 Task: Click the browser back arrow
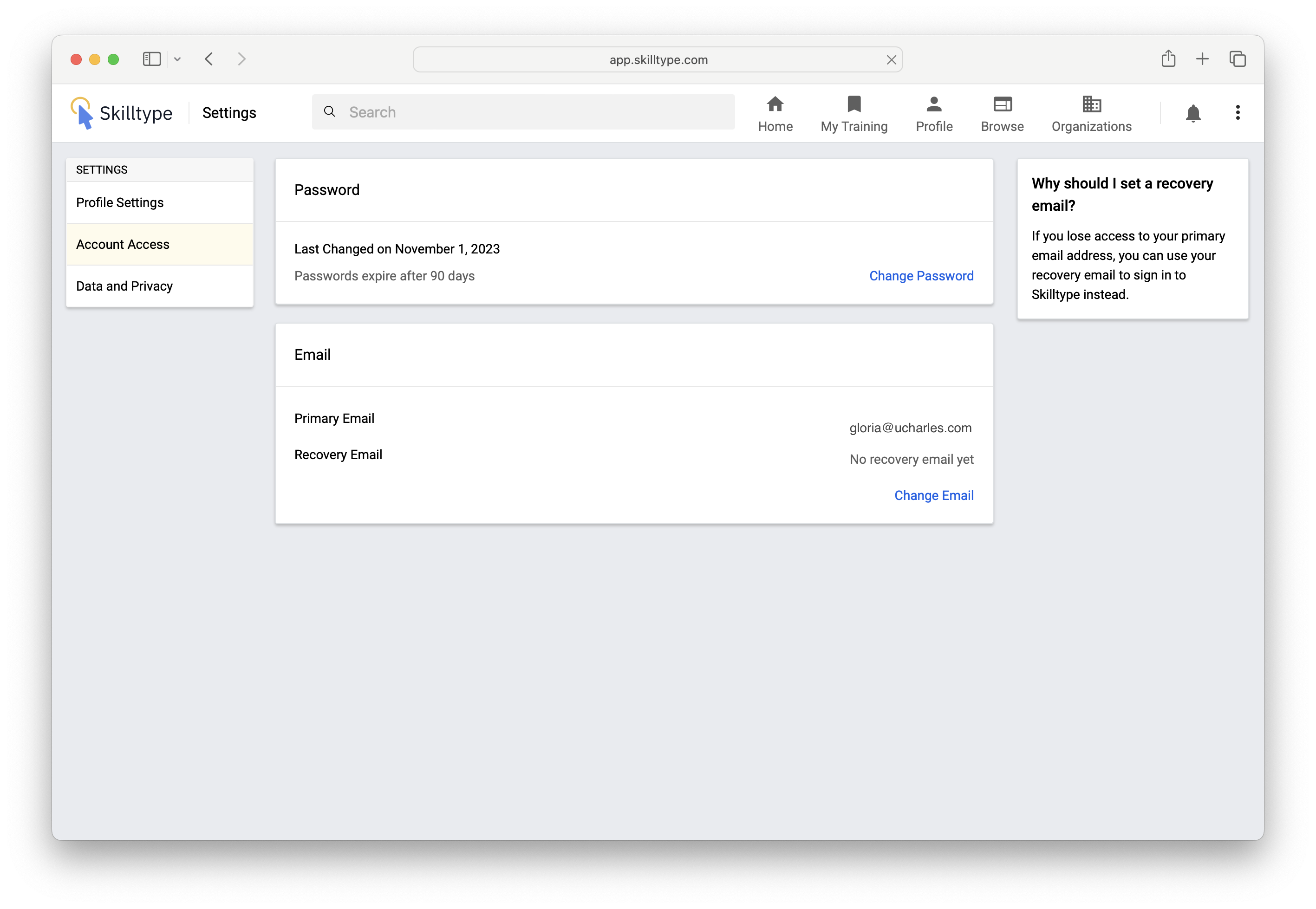coord(209,59)
